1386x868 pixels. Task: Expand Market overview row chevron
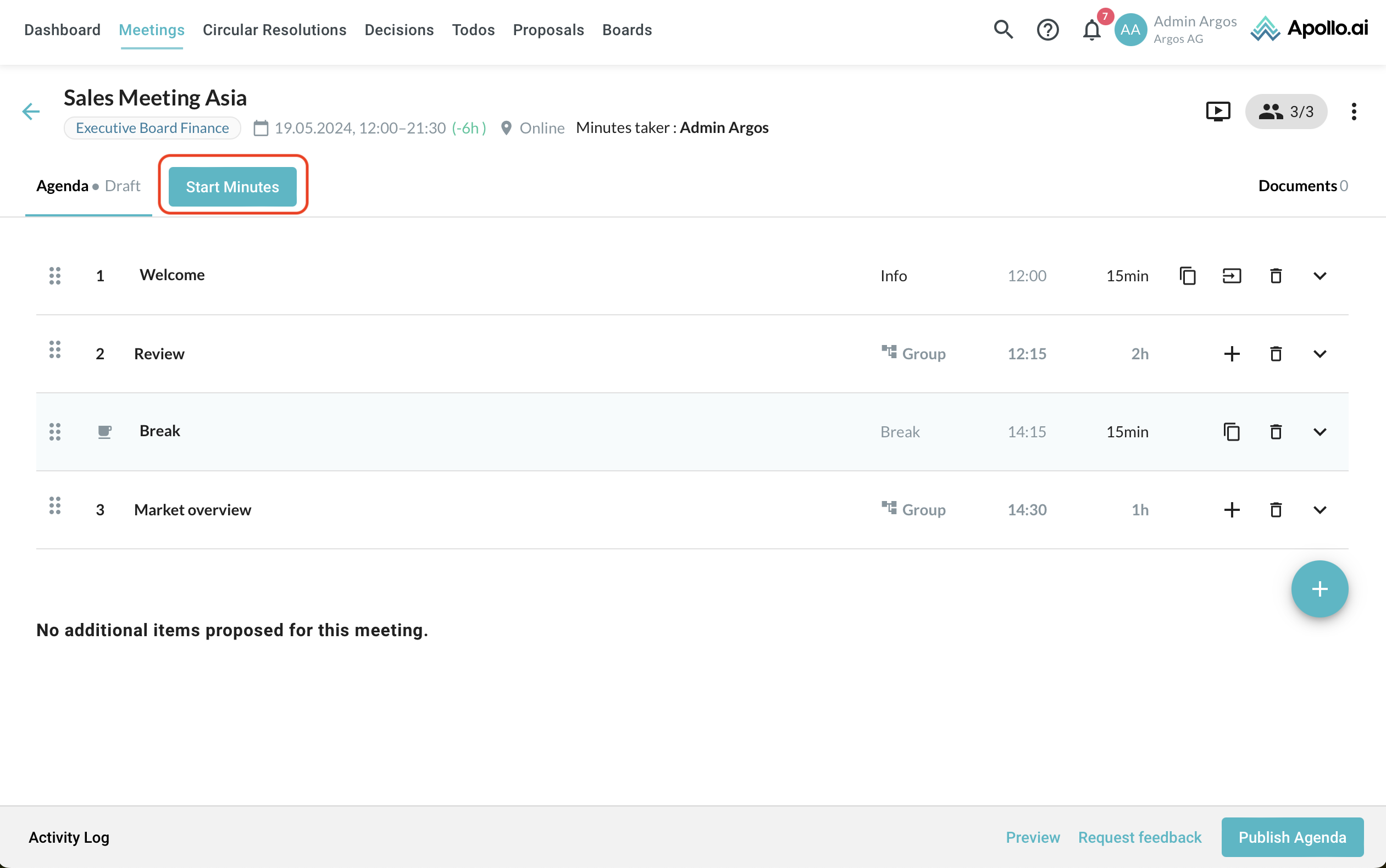(x=1320, y=510)
